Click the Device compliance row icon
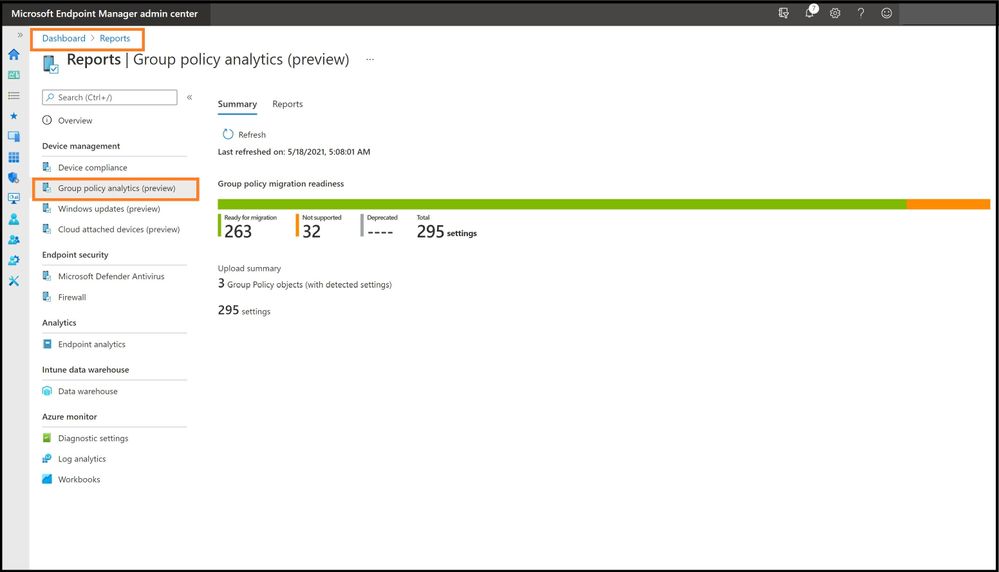This screenshot has width=999, height=572. [47, 168]
